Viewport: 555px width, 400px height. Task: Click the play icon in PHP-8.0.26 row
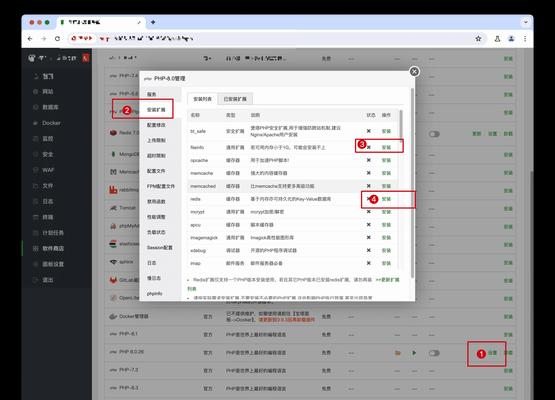[414, 353]
